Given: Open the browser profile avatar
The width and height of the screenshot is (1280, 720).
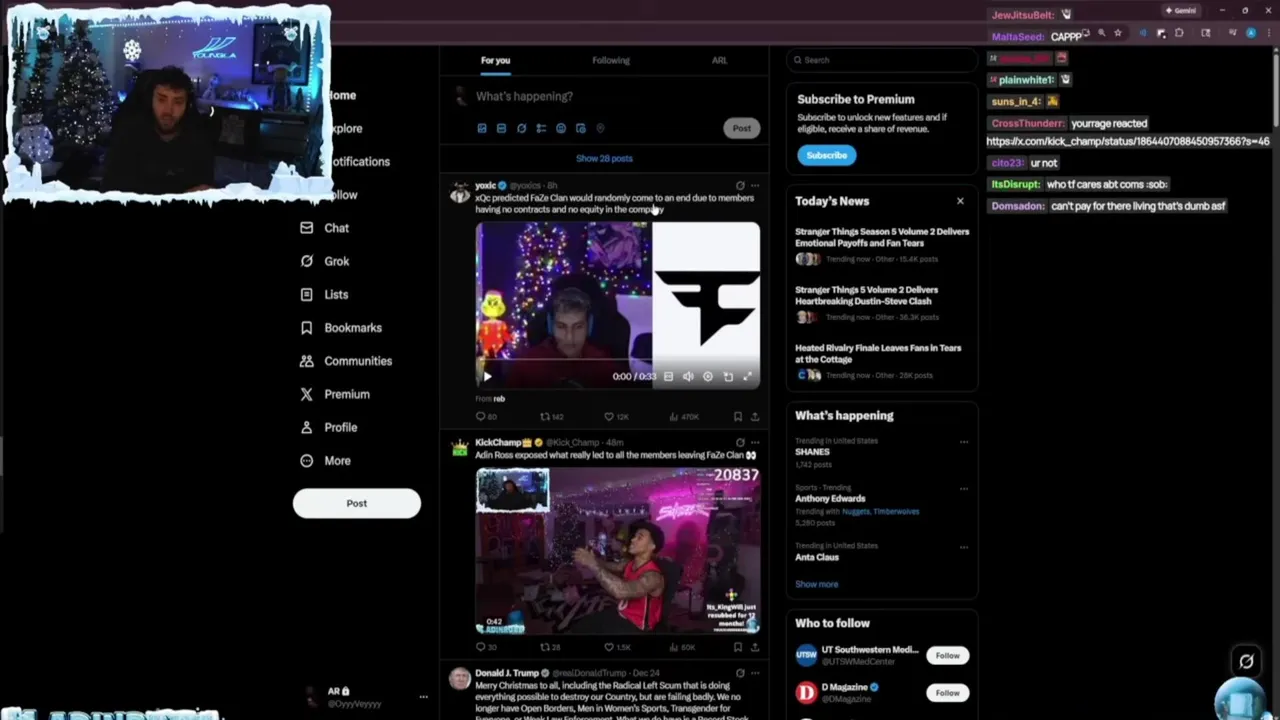Looking at the screenshot, I should (x=1252, y=33).
